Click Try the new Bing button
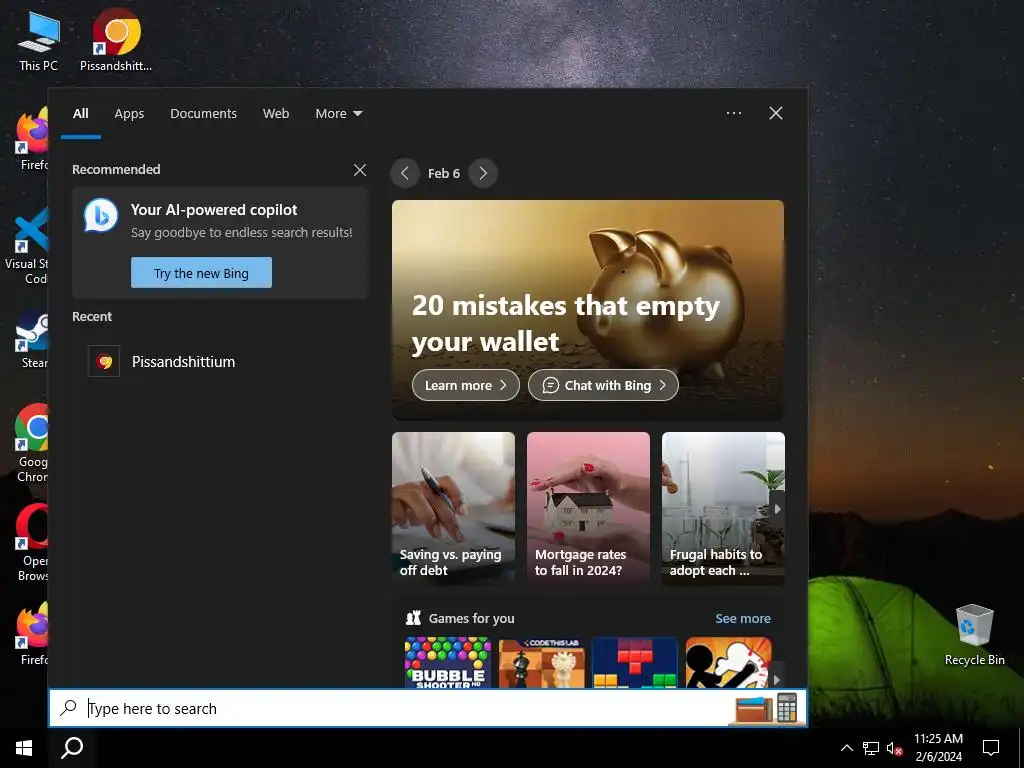 pos(201,272)
